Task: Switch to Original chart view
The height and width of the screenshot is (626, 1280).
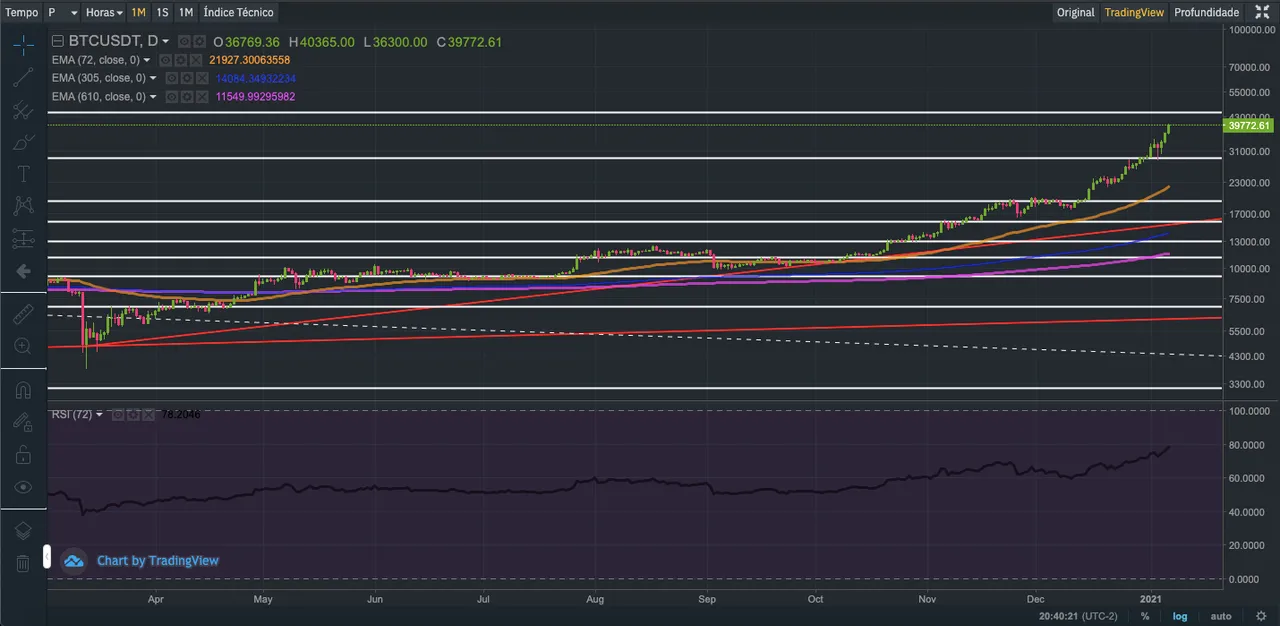Action: click(1076, 12)
